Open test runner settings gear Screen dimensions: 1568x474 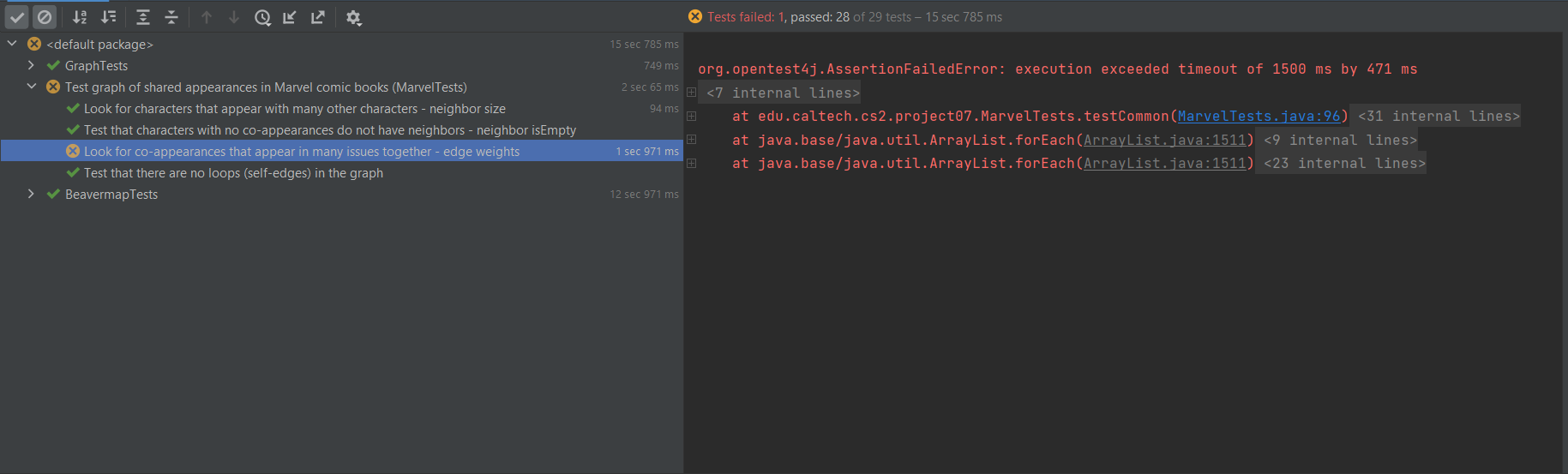pos(353,17)
